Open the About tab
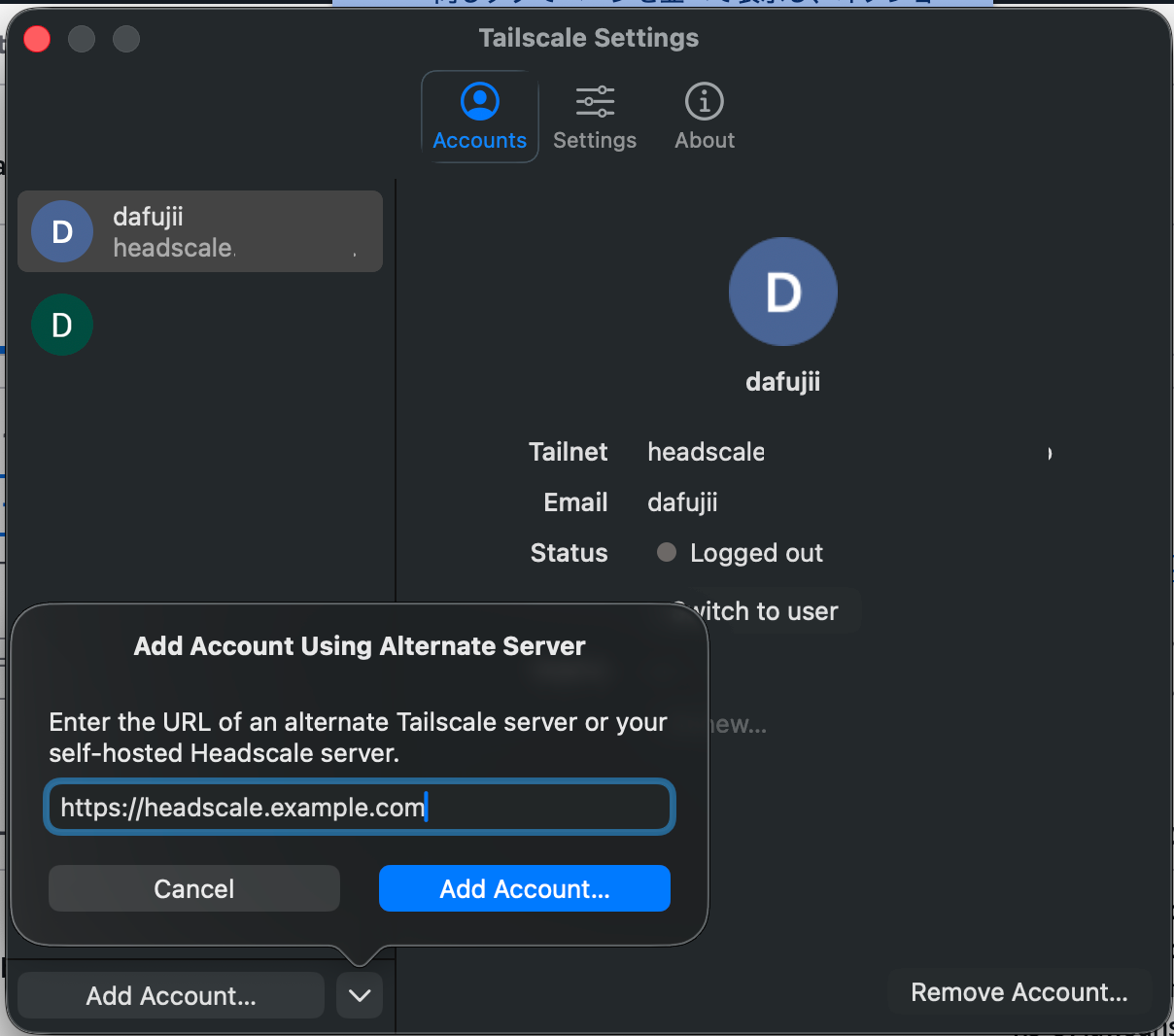Screen dimensions: 1174x1036 [x=705, y=117]
